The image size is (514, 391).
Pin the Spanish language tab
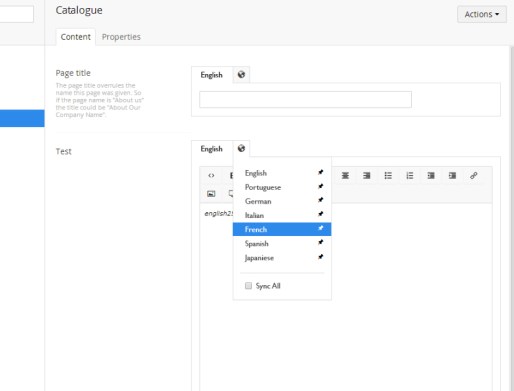(320, 242)
